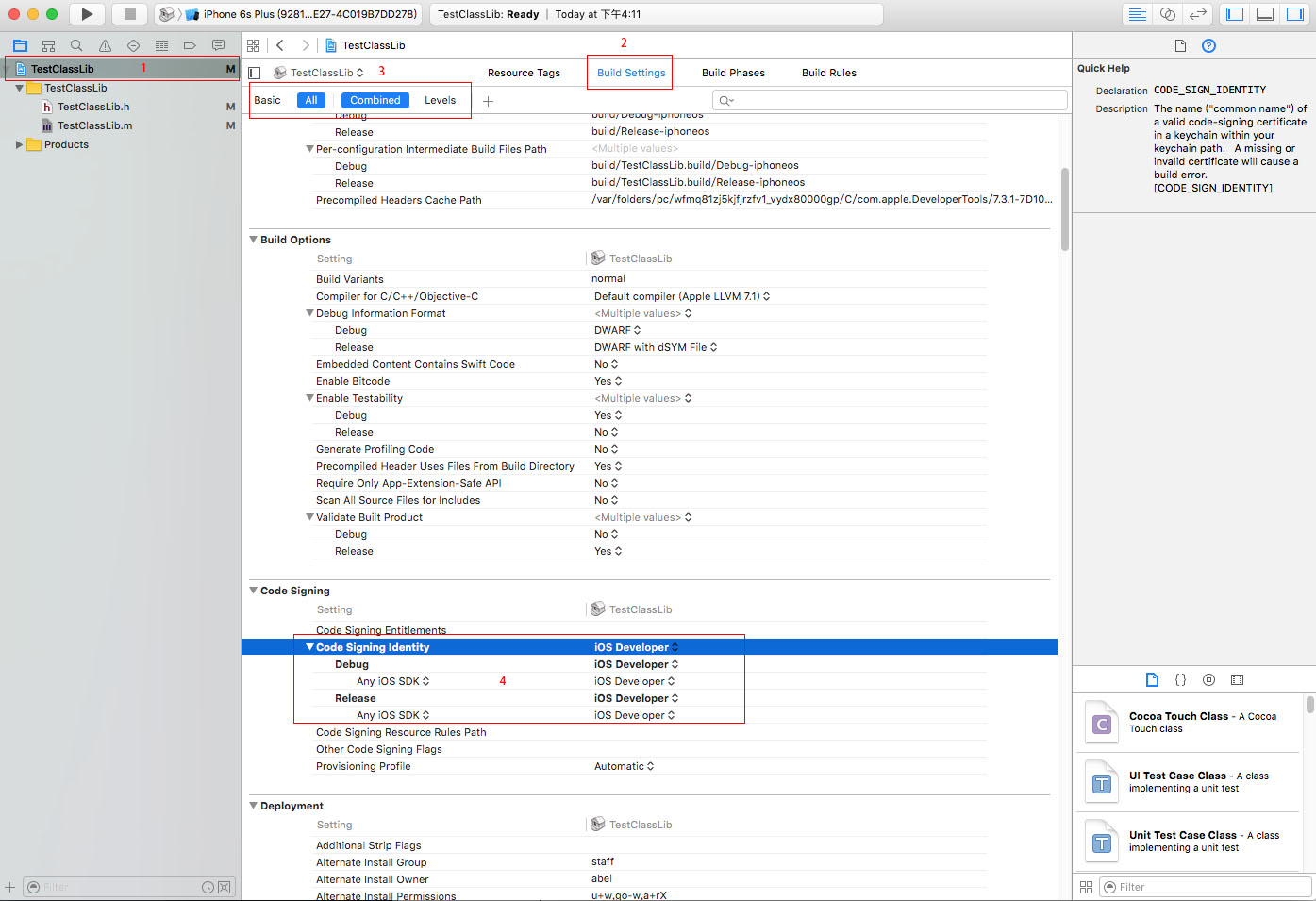Screen dimensions: 1316x901
Task: Open the Debug navigator
Action: pos(161,45)
